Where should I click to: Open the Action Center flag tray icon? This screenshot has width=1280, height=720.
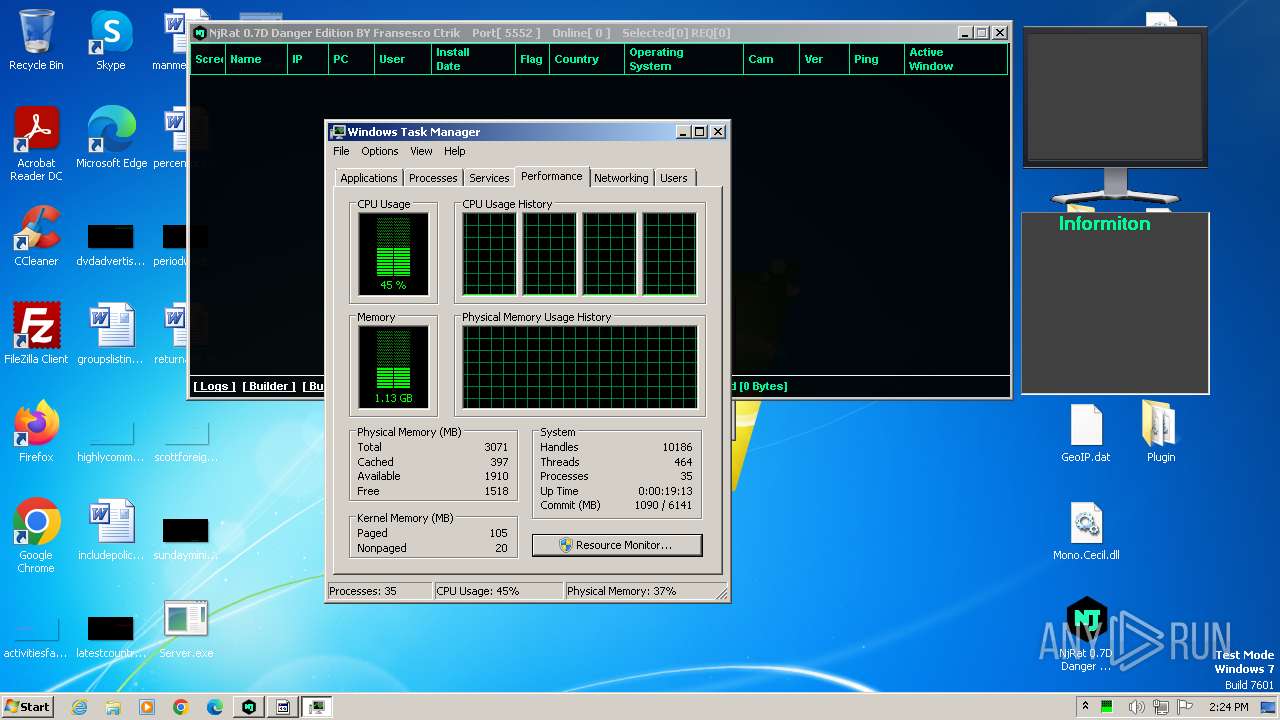(1185, 707)
